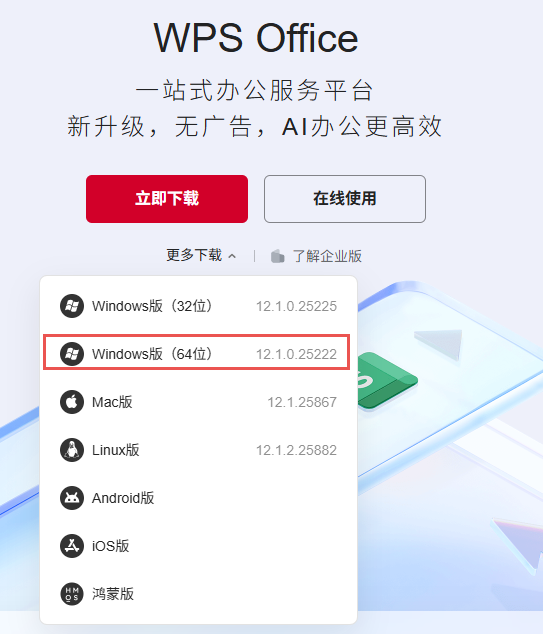Click the HarmonyOS HMOS icon
543x634 pixels.
[72, 594]
